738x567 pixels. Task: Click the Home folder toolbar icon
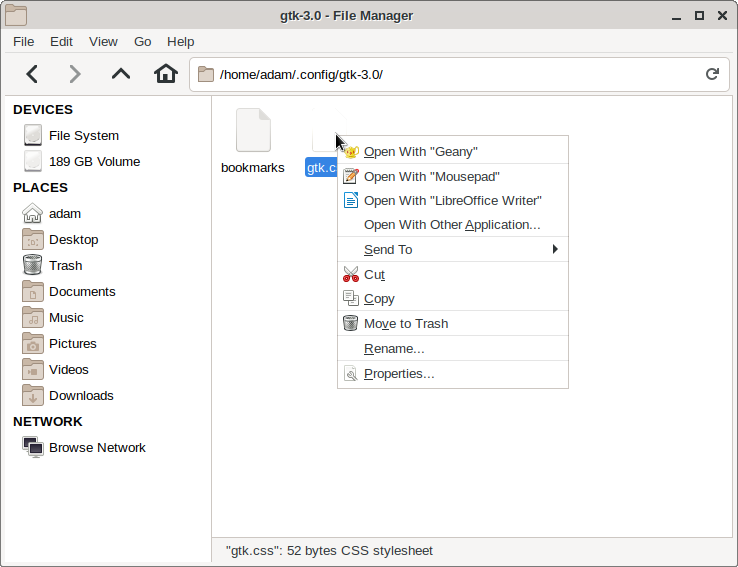pos(165,74)
